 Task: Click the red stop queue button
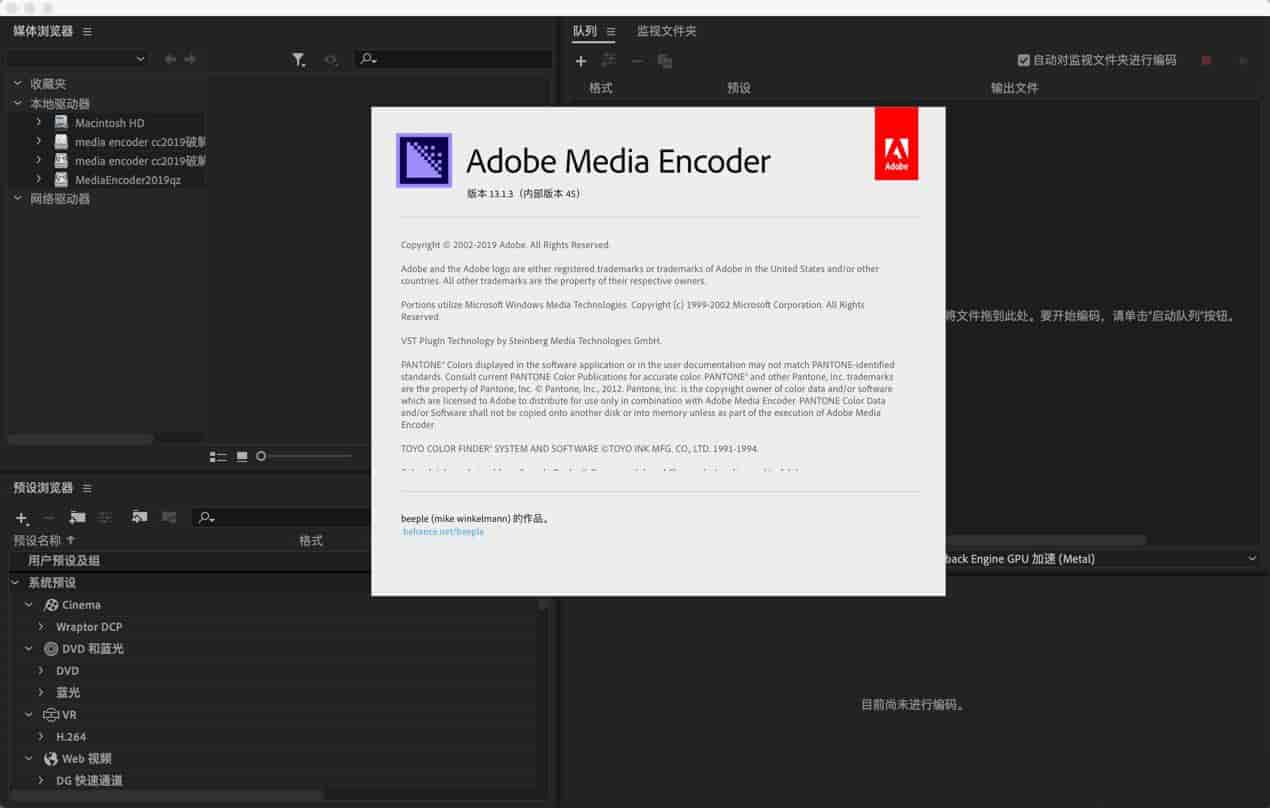pos(1206,61)
